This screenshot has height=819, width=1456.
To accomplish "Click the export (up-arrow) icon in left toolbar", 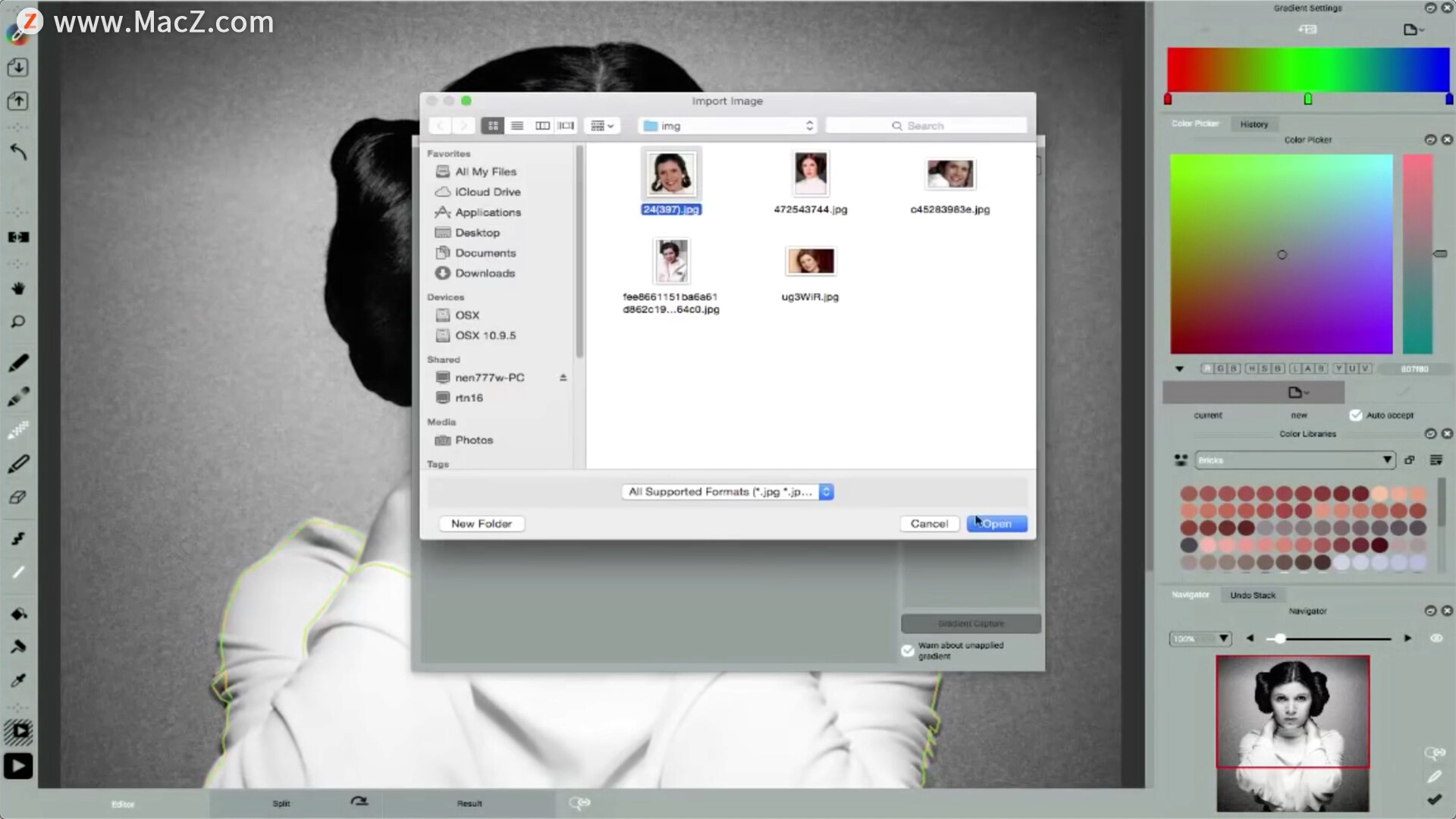I will pos(17,101).
